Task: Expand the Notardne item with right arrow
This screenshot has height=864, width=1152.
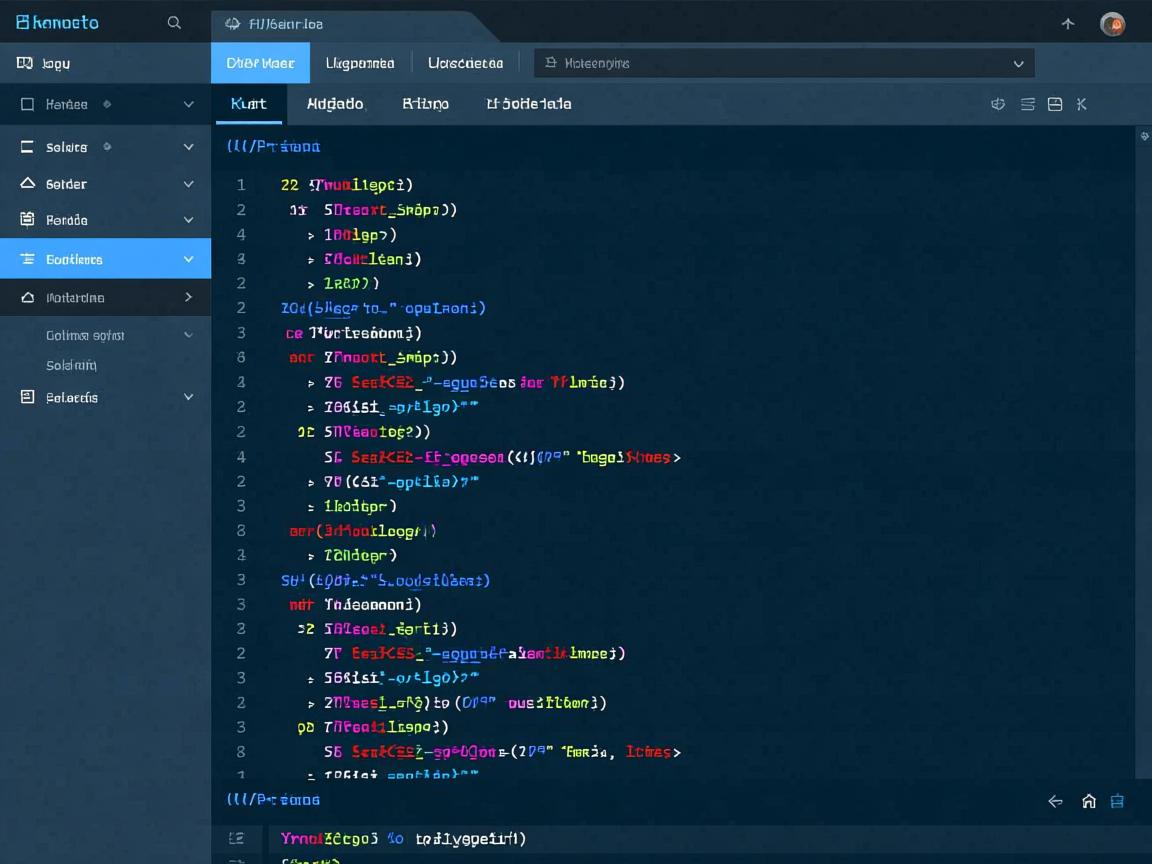Action: pyautogui.click(x=188, y=297)
